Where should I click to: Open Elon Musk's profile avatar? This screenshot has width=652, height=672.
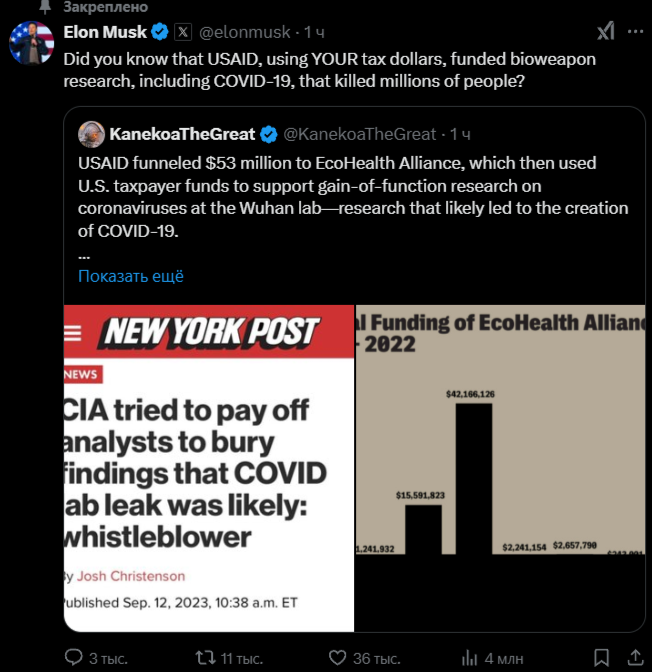(x=31, y=43)
